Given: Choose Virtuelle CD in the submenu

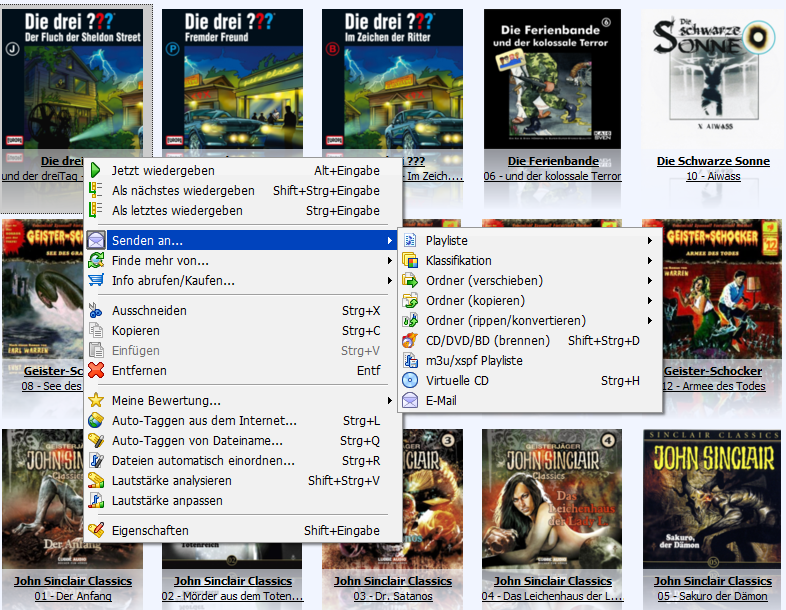Looking at the screenshot, I should 529,380.
